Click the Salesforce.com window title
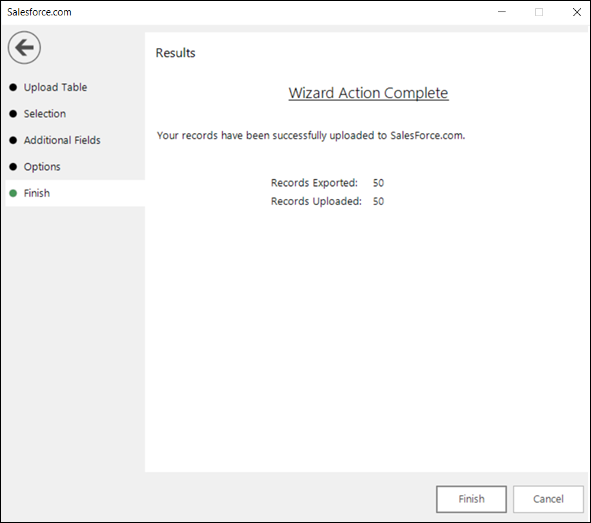 coord(39,12)
